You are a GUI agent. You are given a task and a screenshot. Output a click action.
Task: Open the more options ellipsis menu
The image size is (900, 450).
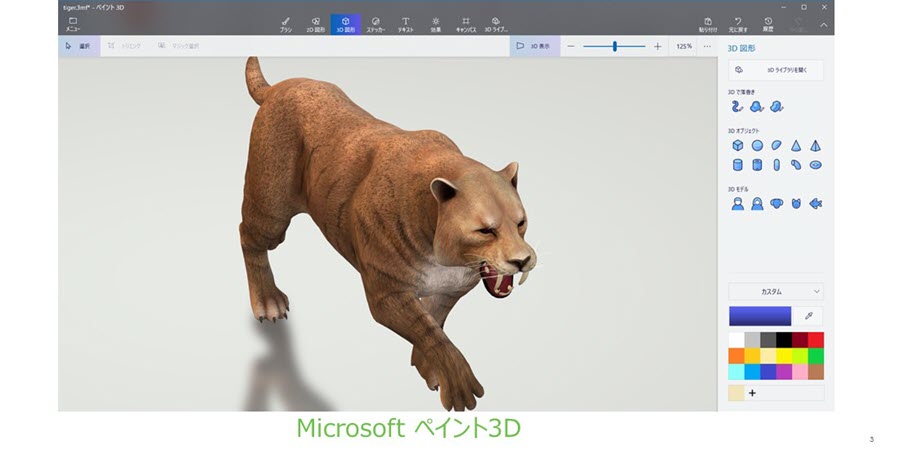pos(707,46)
